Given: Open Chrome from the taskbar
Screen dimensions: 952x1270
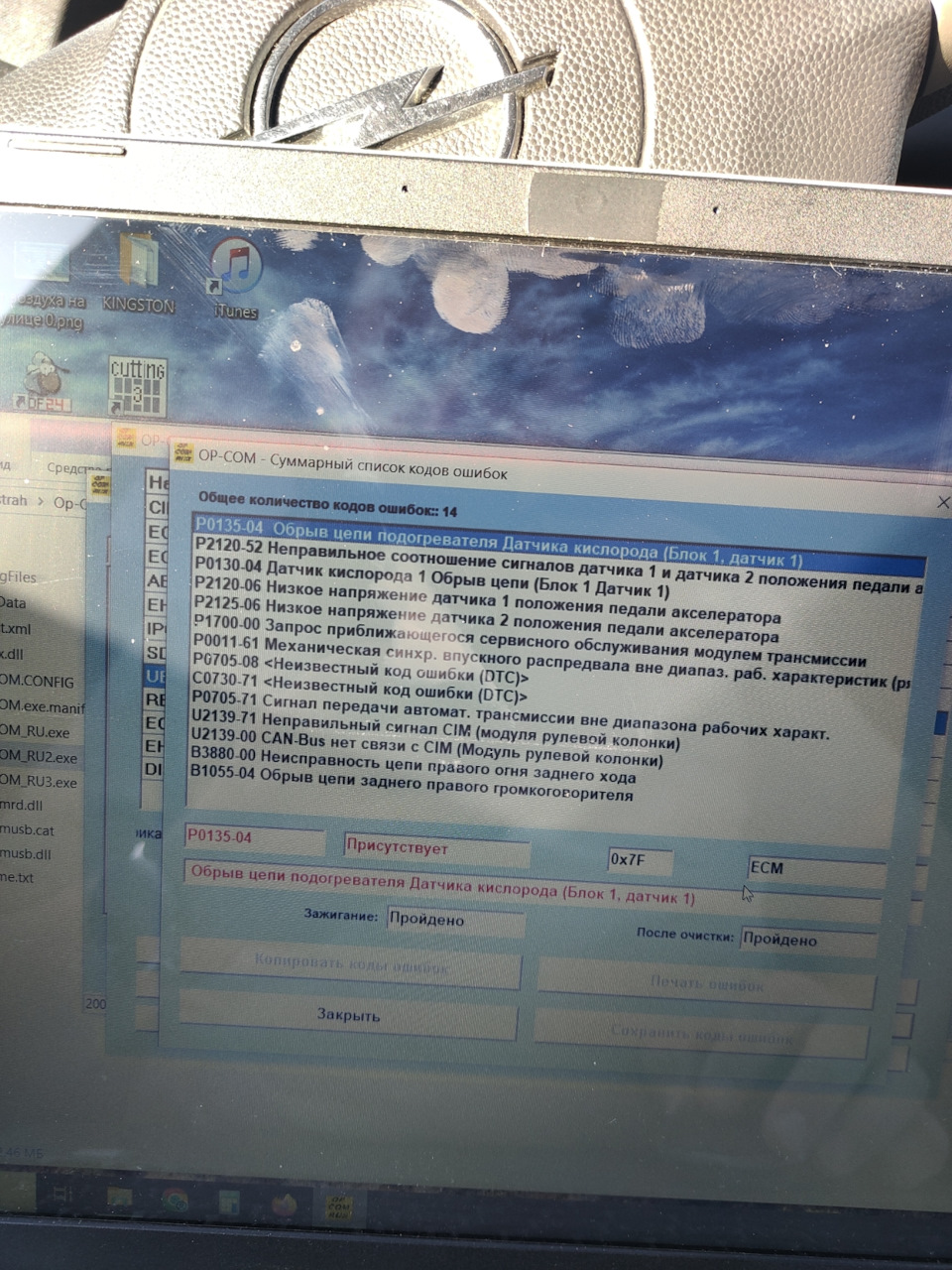Looking at the screenshot, I should [175, 1200].
